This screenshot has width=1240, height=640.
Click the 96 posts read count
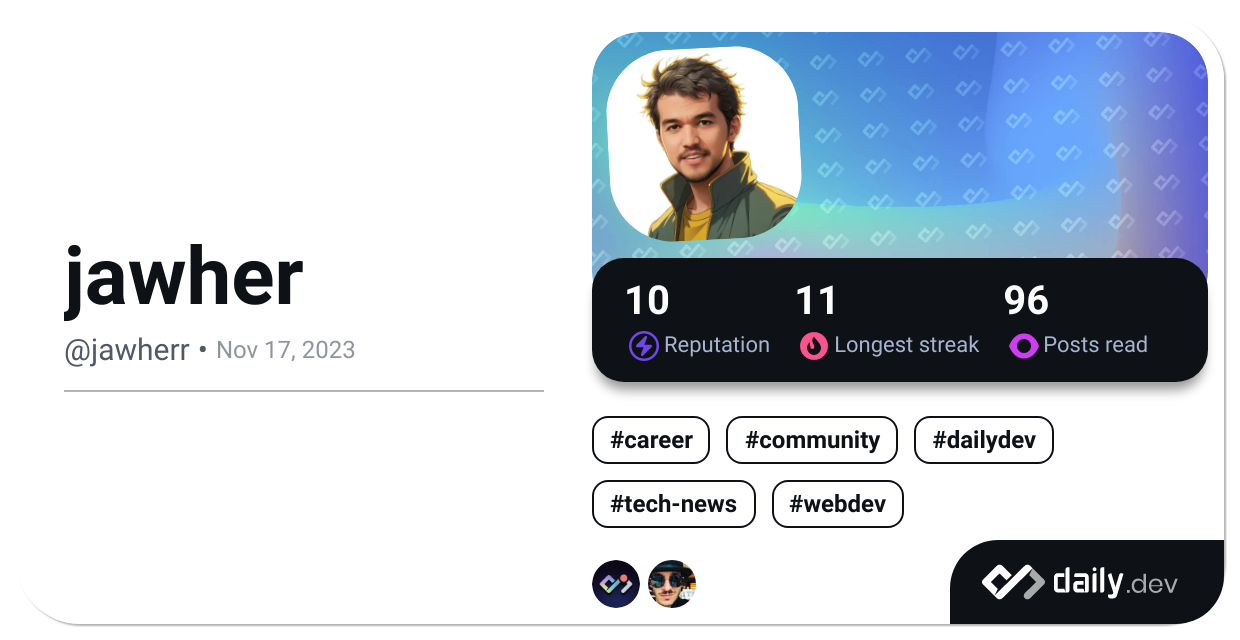tap(1026, 301)
